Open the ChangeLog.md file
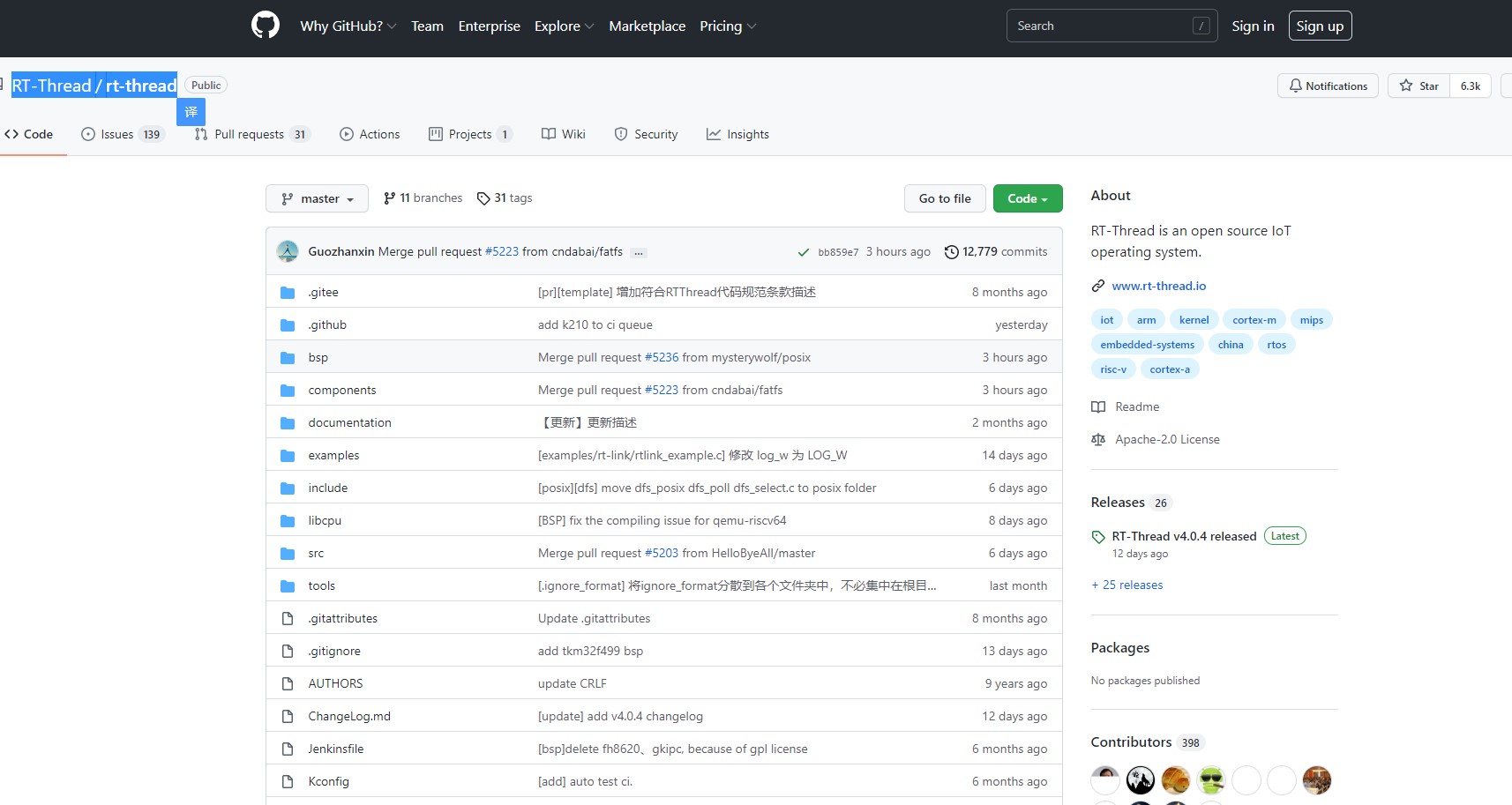 (x=349, y=716)
